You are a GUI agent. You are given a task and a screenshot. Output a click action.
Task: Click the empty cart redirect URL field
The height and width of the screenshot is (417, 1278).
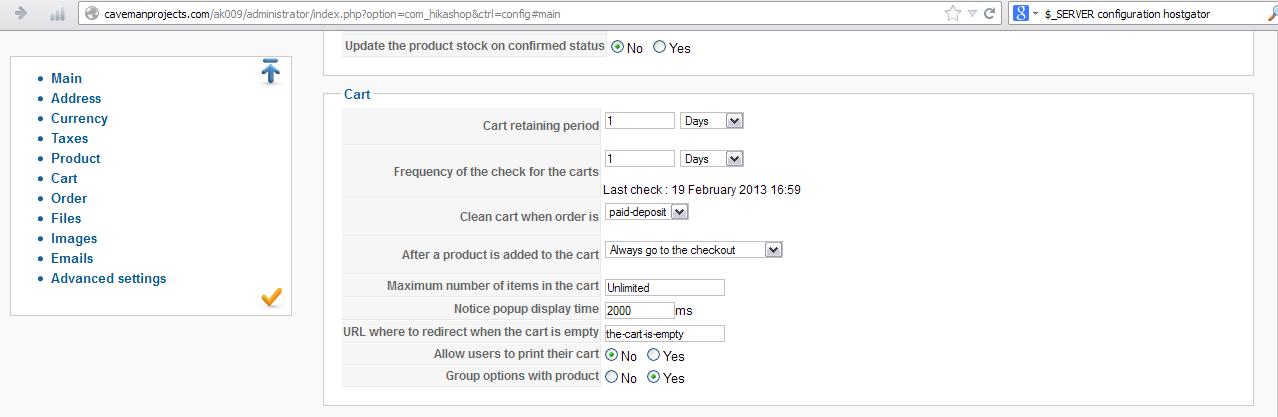point(664,333)
